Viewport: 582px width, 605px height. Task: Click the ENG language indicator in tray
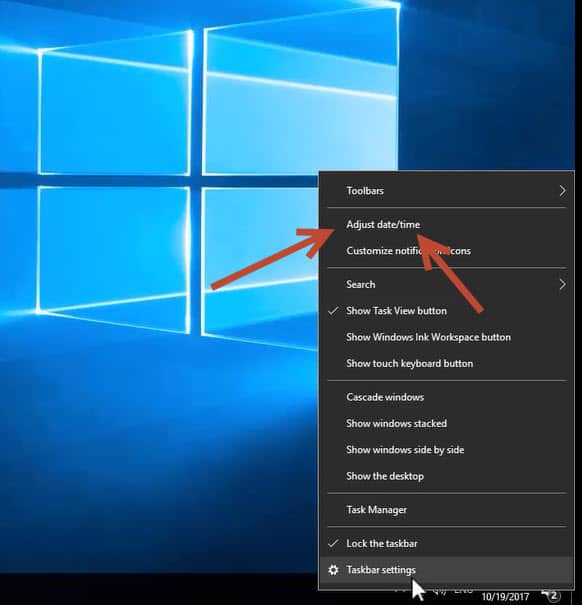pos(463,591)
